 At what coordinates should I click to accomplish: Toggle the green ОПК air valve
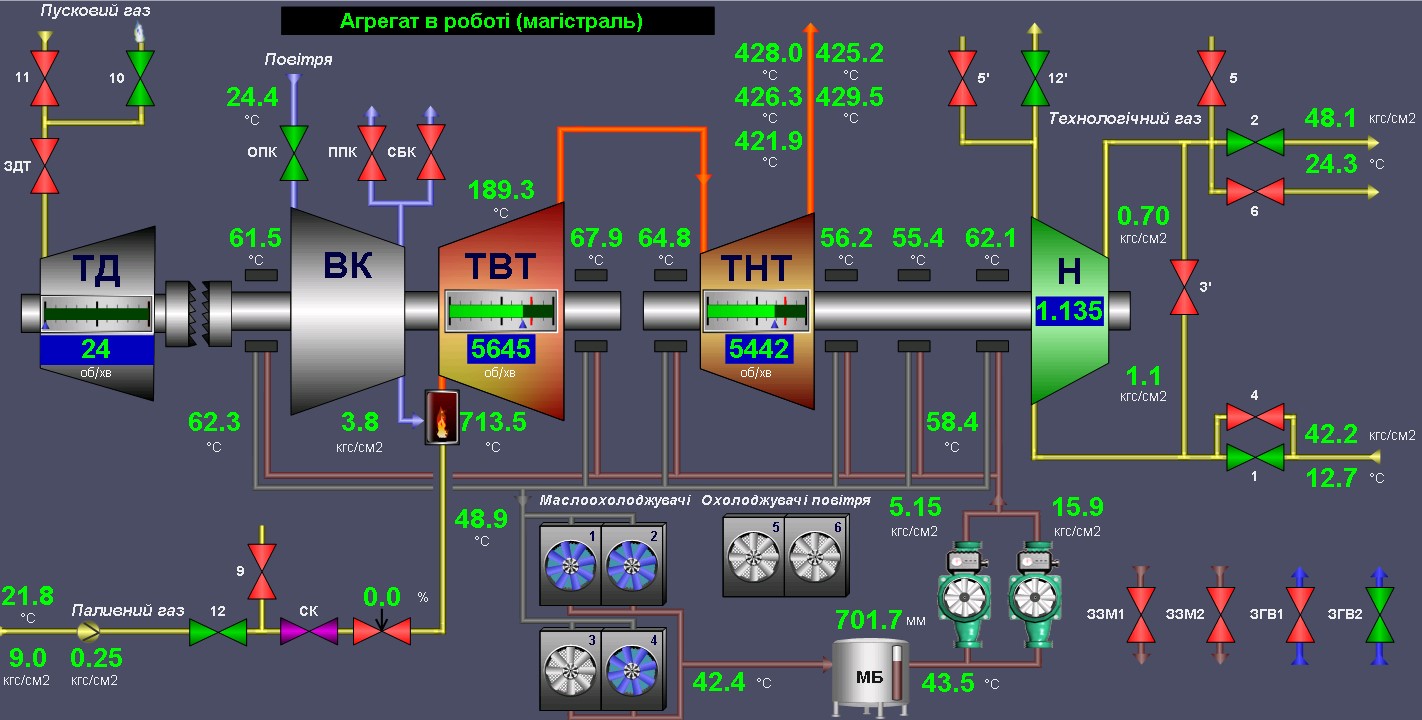point(295,153)
